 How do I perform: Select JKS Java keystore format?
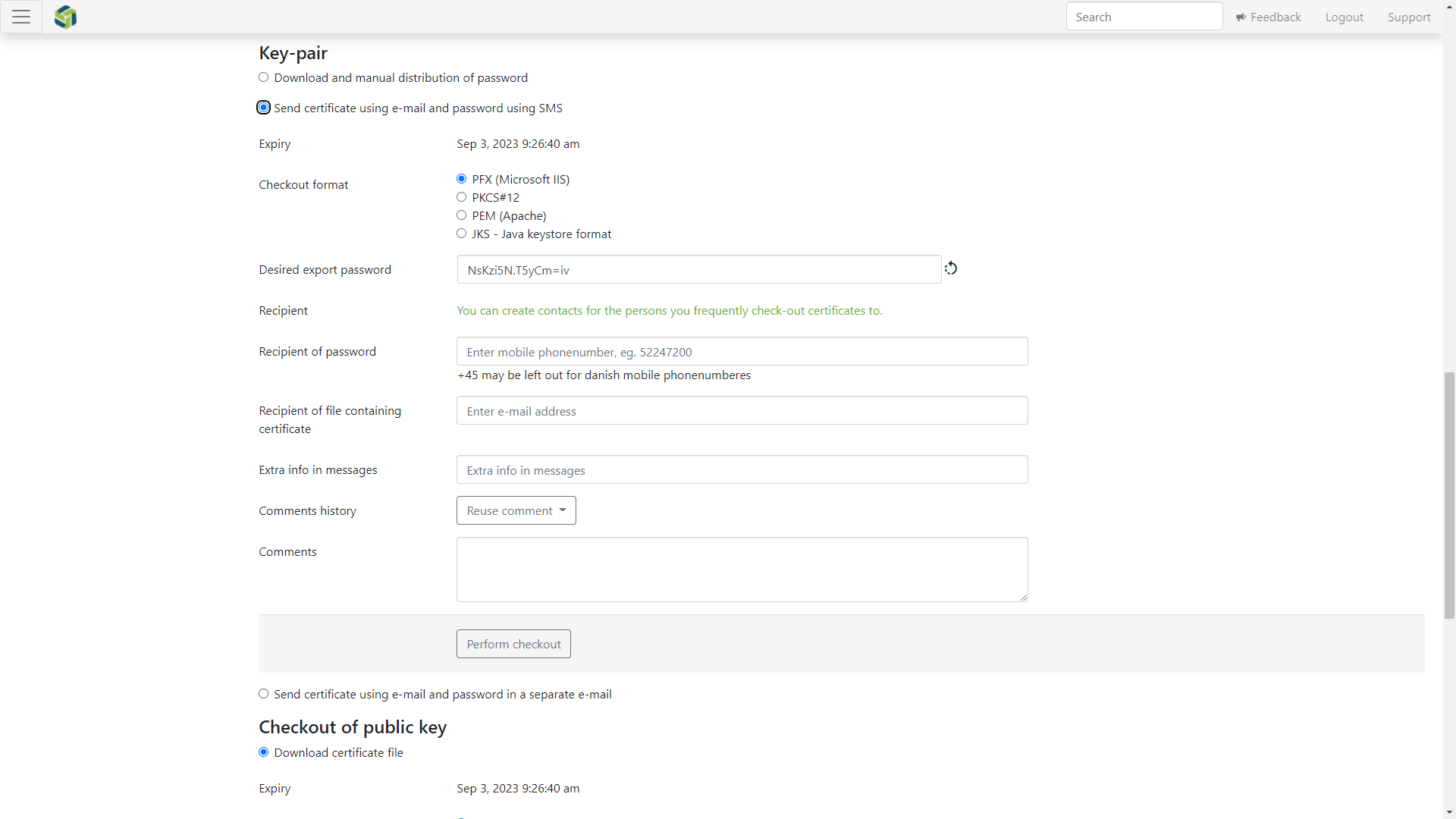(x=462, y=233)
